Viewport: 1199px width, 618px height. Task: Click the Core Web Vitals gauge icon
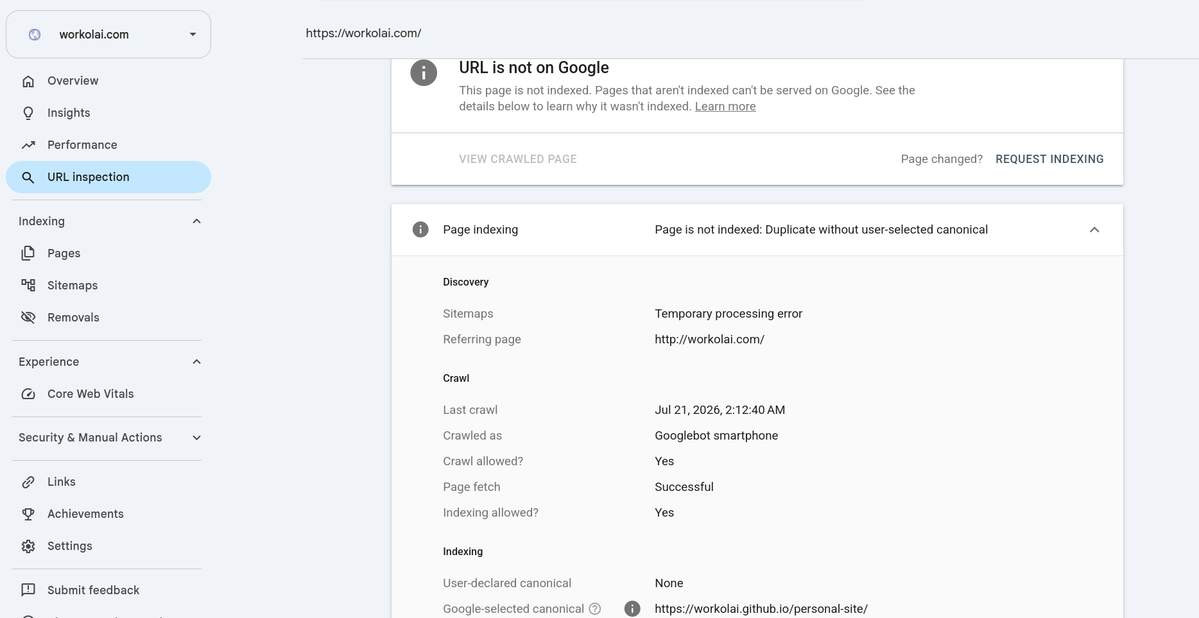pos(28,394)
